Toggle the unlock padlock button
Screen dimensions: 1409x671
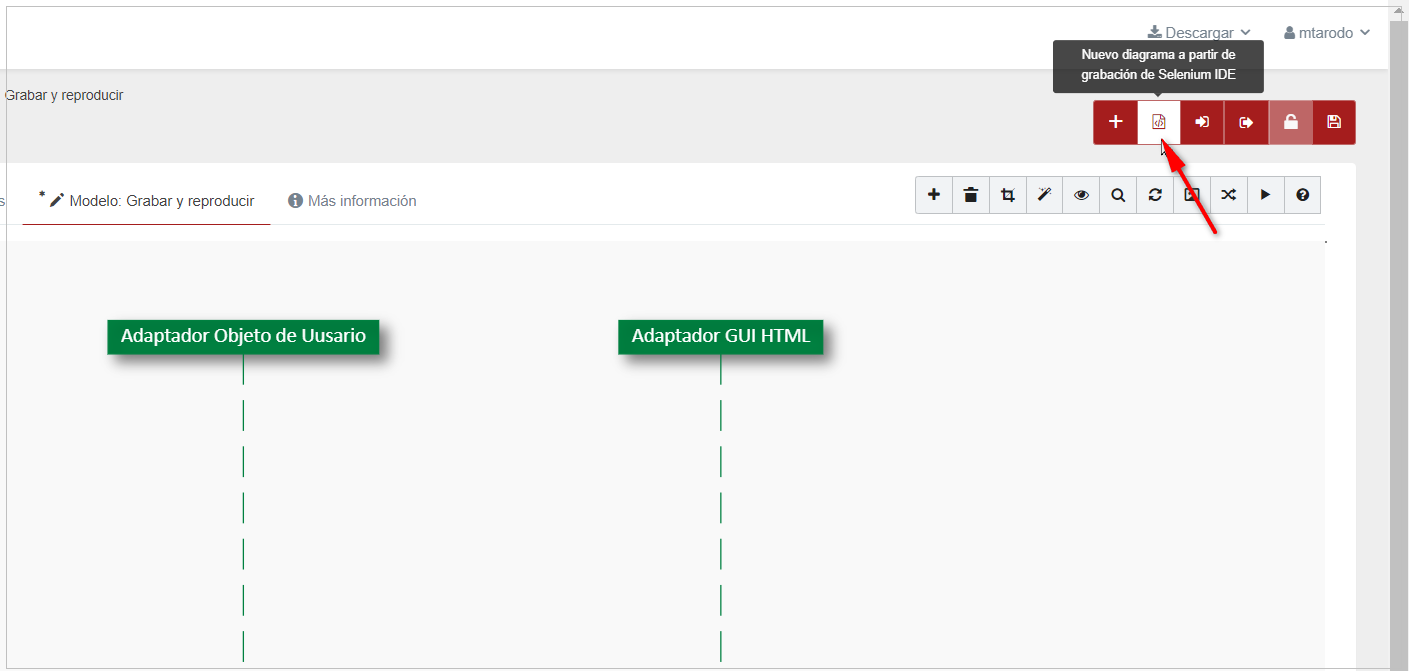pos(1290,122)
